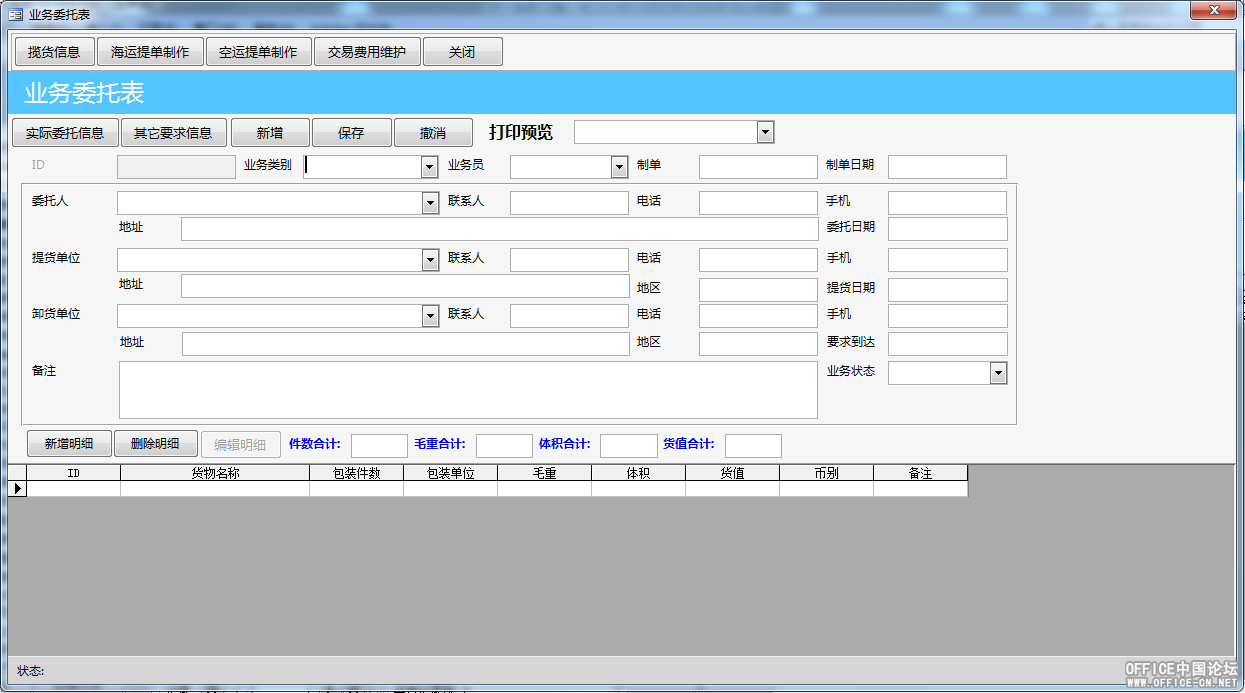Click the 委托人 手机 field
Image resolution: width=1245 pixels, height=693 pixels.
tap(948, 203)
